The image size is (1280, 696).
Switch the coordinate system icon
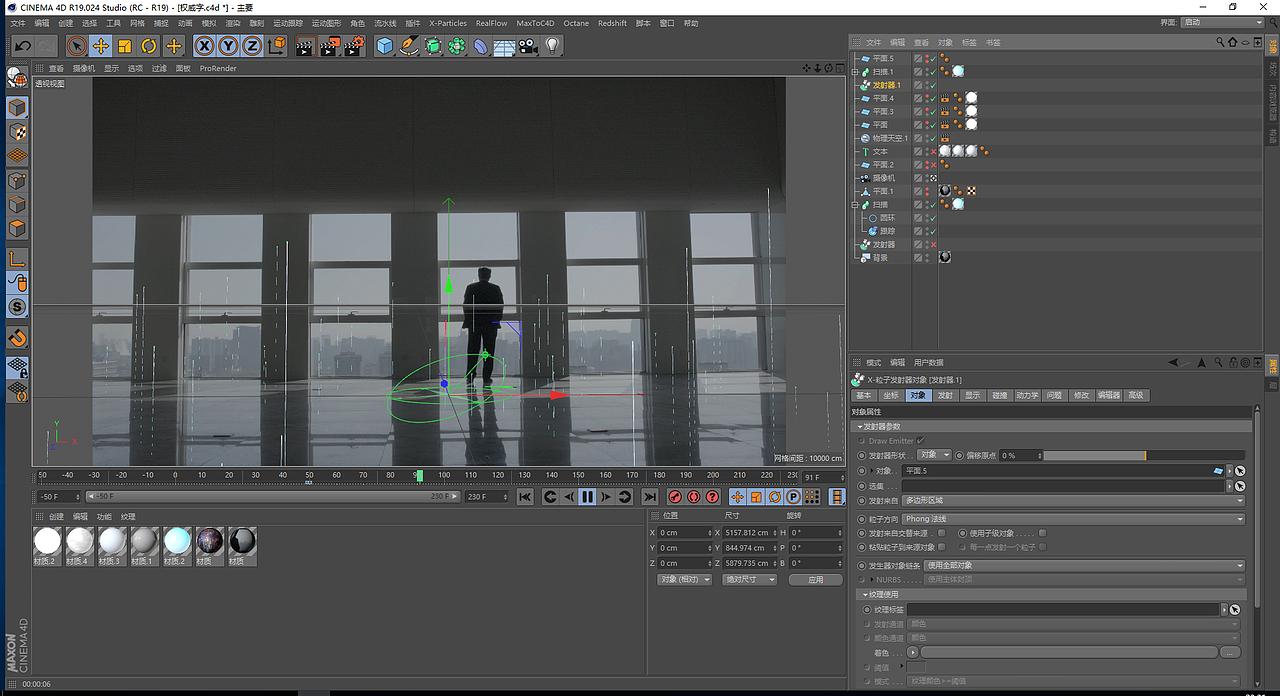click(277, 46)
